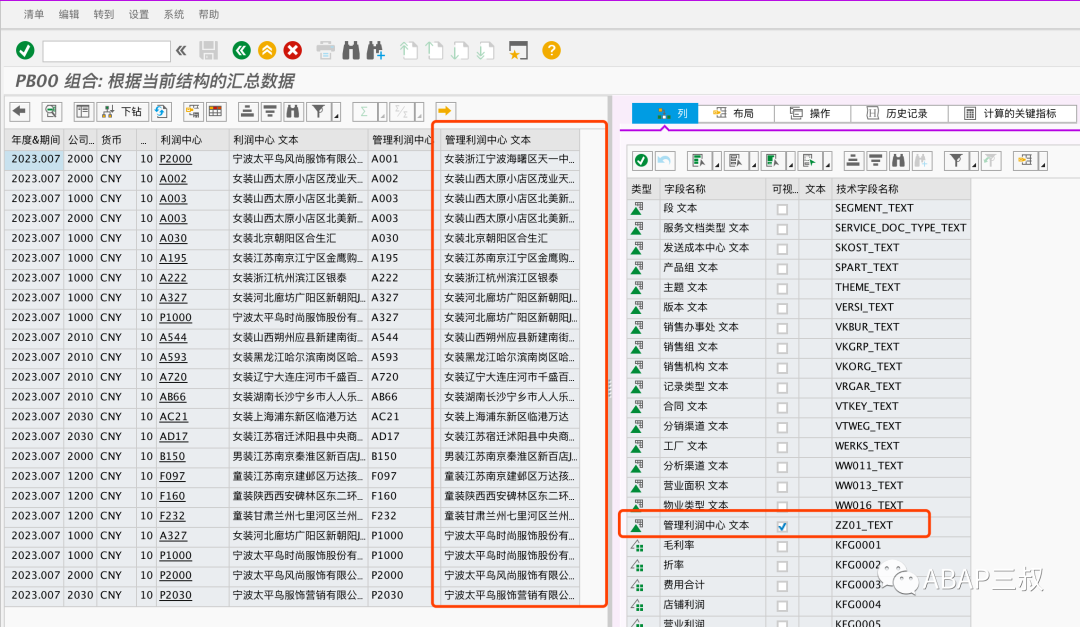Open the 设置 menu
Image resolution: width=1080 pixels, height=627 pixels.
[x=138, y=14]
